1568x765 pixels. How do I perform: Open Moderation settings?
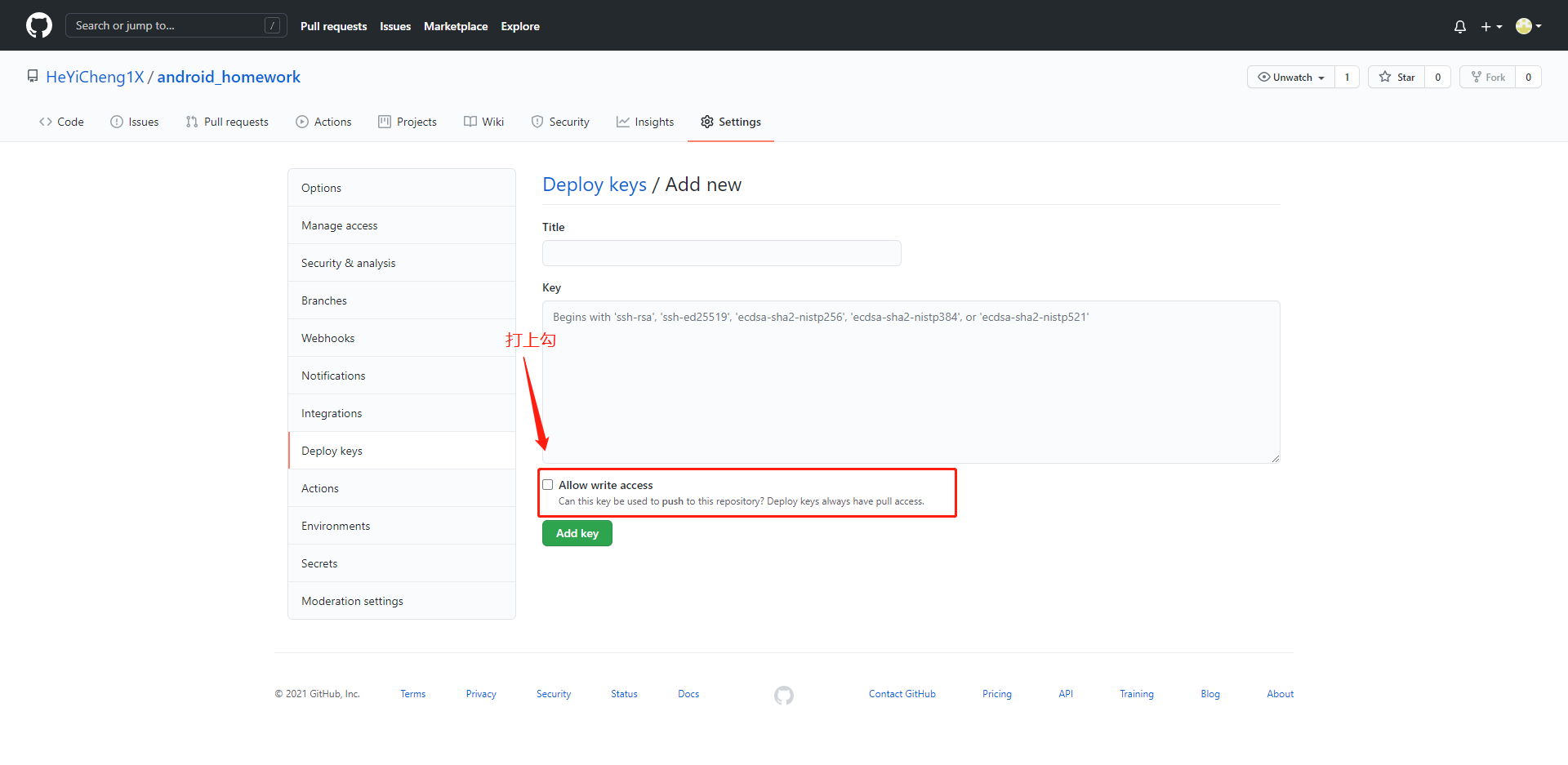click(x=402, y=601)
